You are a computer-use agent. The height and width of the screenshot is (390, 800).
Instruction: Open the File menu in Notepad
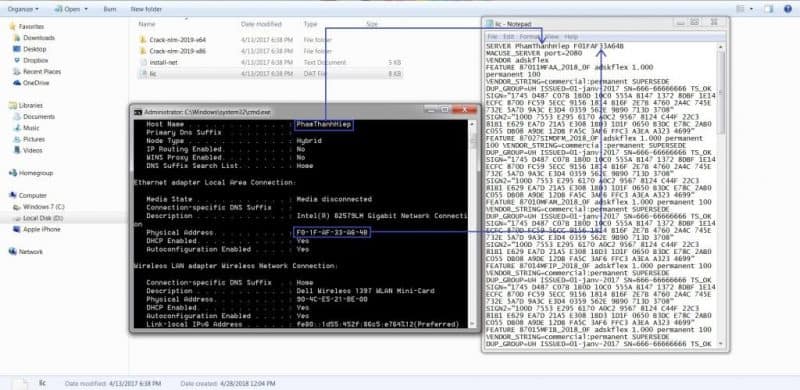(492, 37)
